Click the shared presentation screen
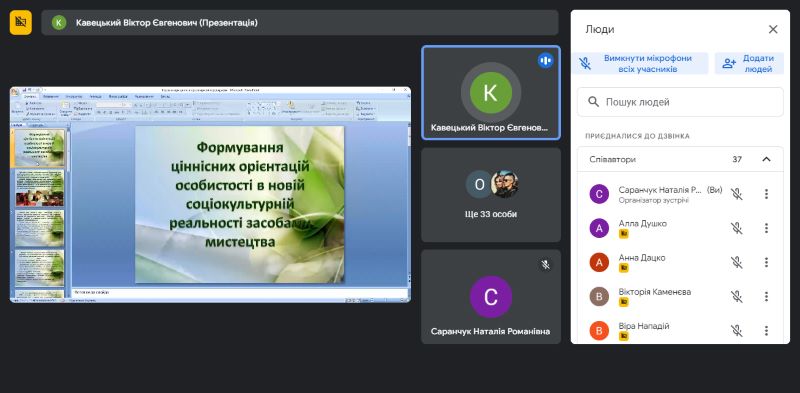800x393 pixels. [210, 194]
